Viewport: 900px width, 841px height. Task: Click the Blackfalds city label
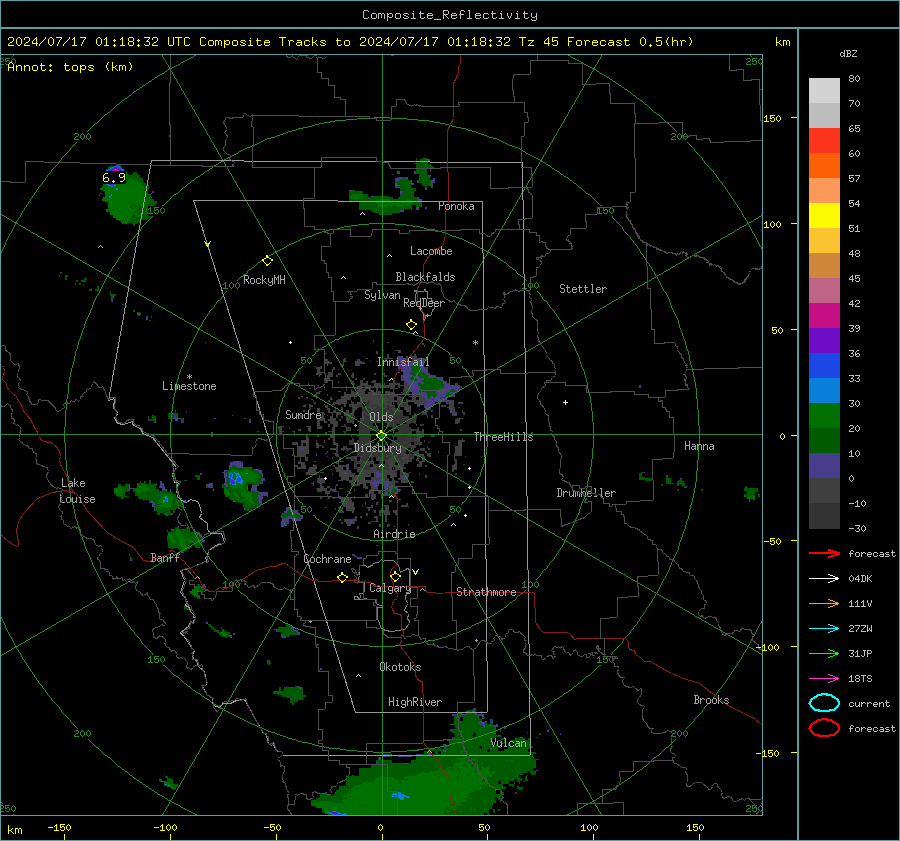425,277
